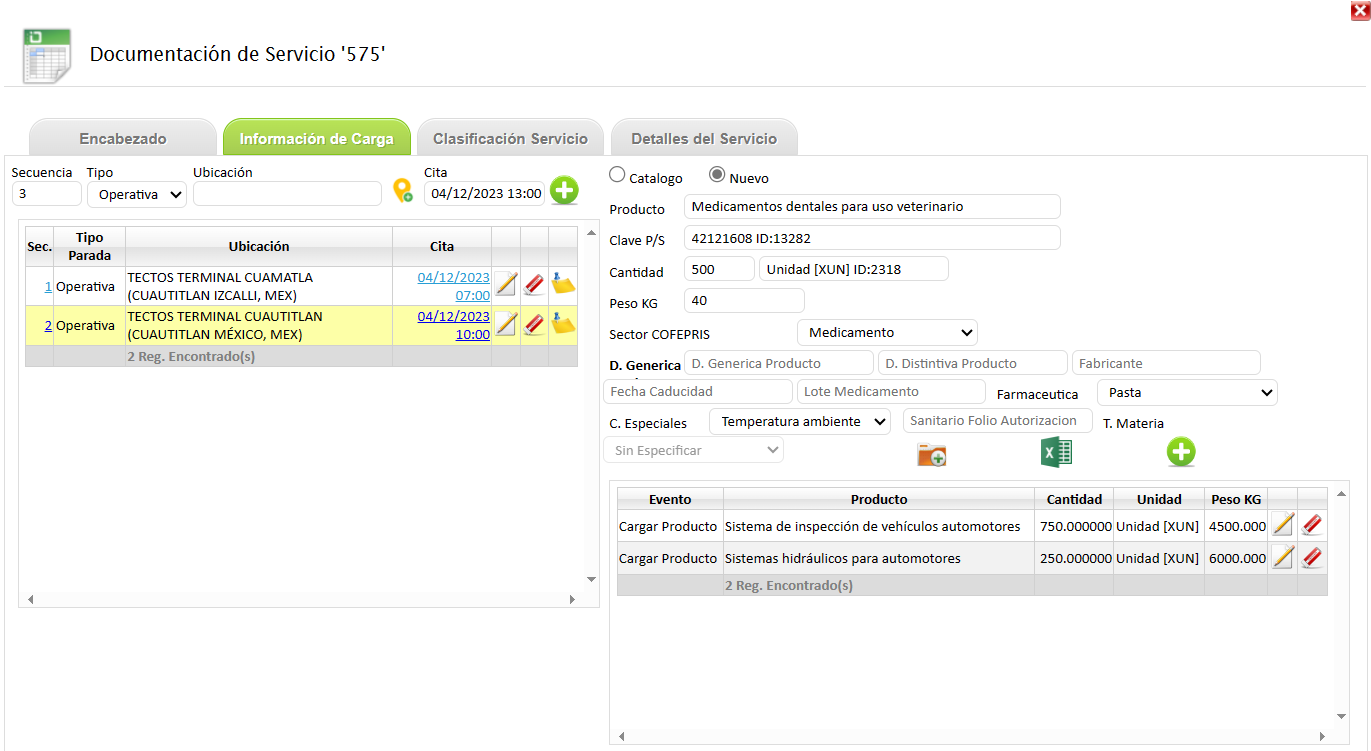The width and height of the screenshot is (1371, 751).
Task: Open C. Especiales Temperatura ambiente dropdown
Action: (799, 422)
